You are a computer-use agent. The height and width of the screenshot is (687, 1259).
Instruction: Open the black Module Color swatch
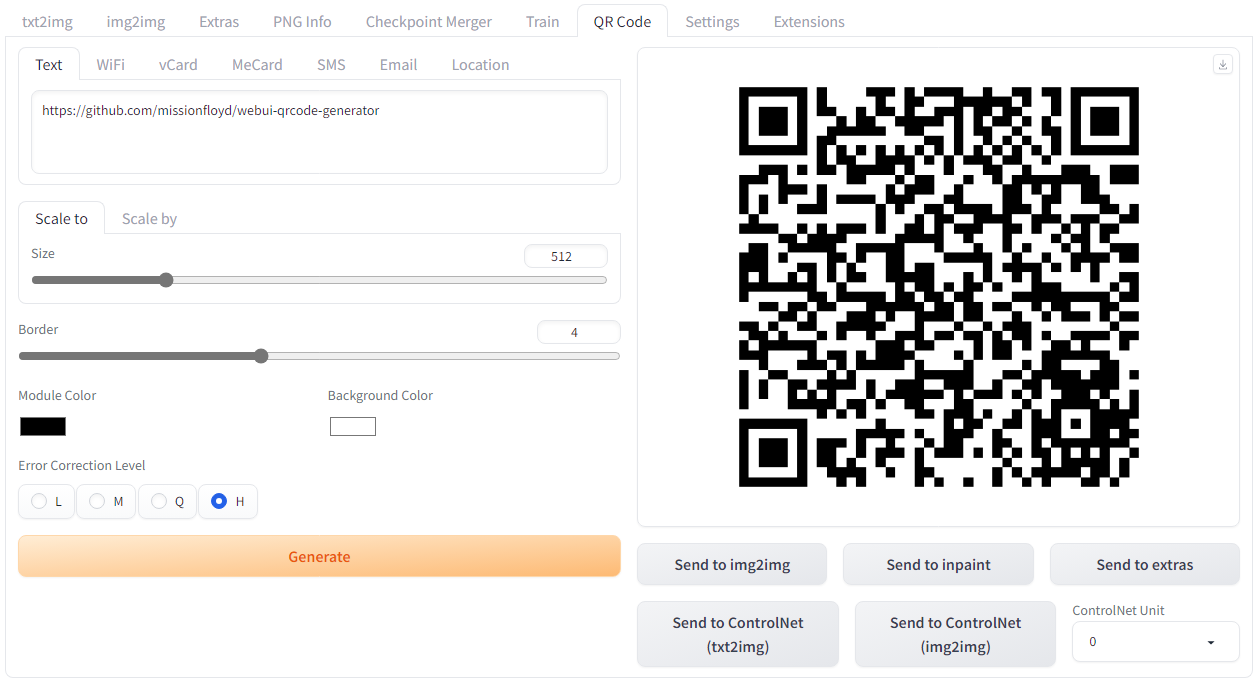click(43, 427)
